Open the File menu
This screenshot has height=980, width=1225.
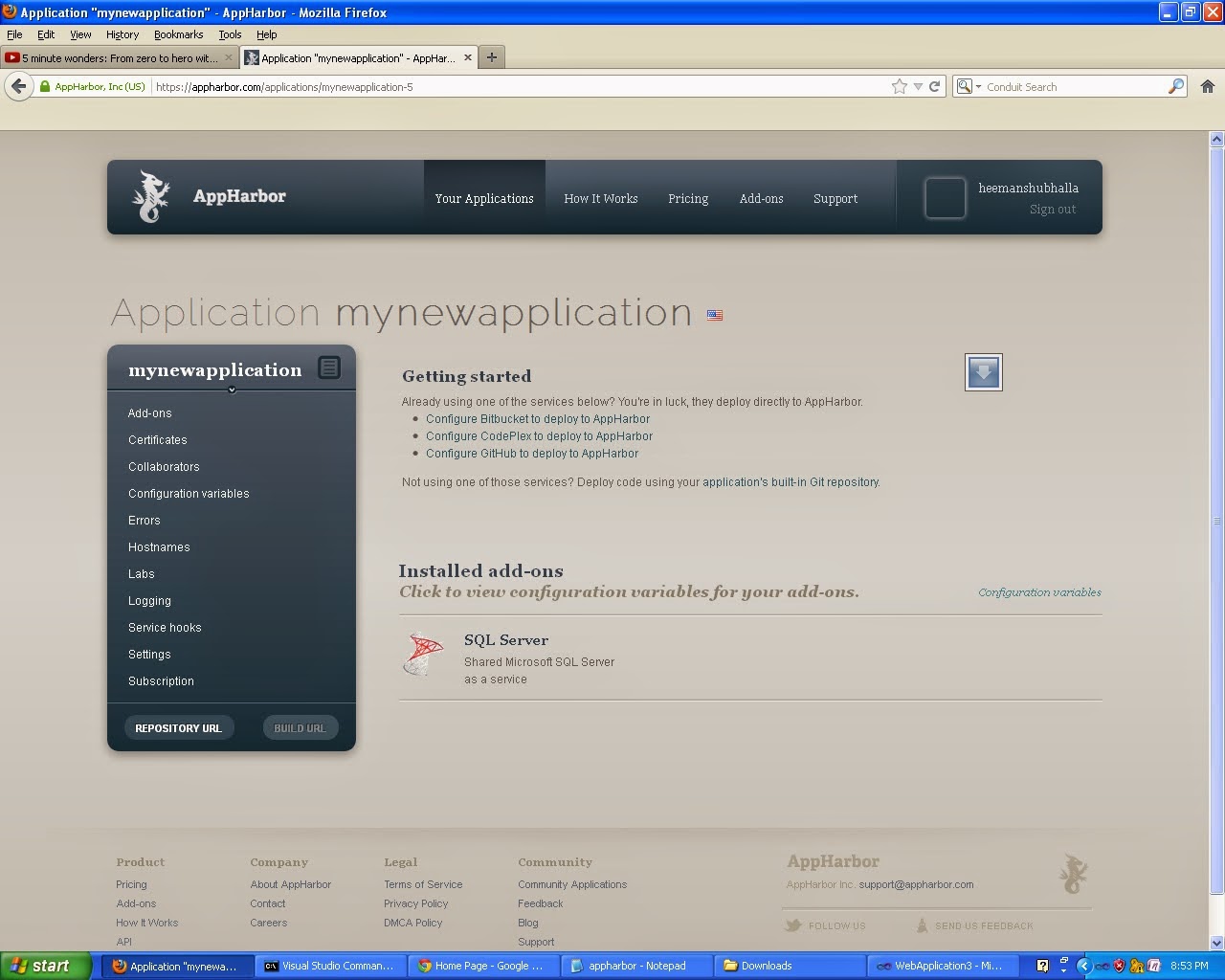pyautogui.click(x=14, y=34)
